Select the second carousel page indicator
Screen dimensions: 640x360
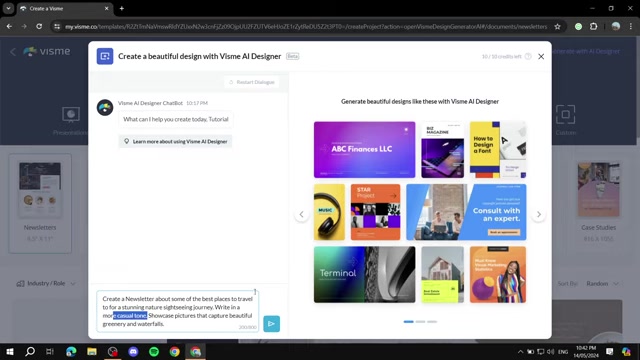[420, 322]
